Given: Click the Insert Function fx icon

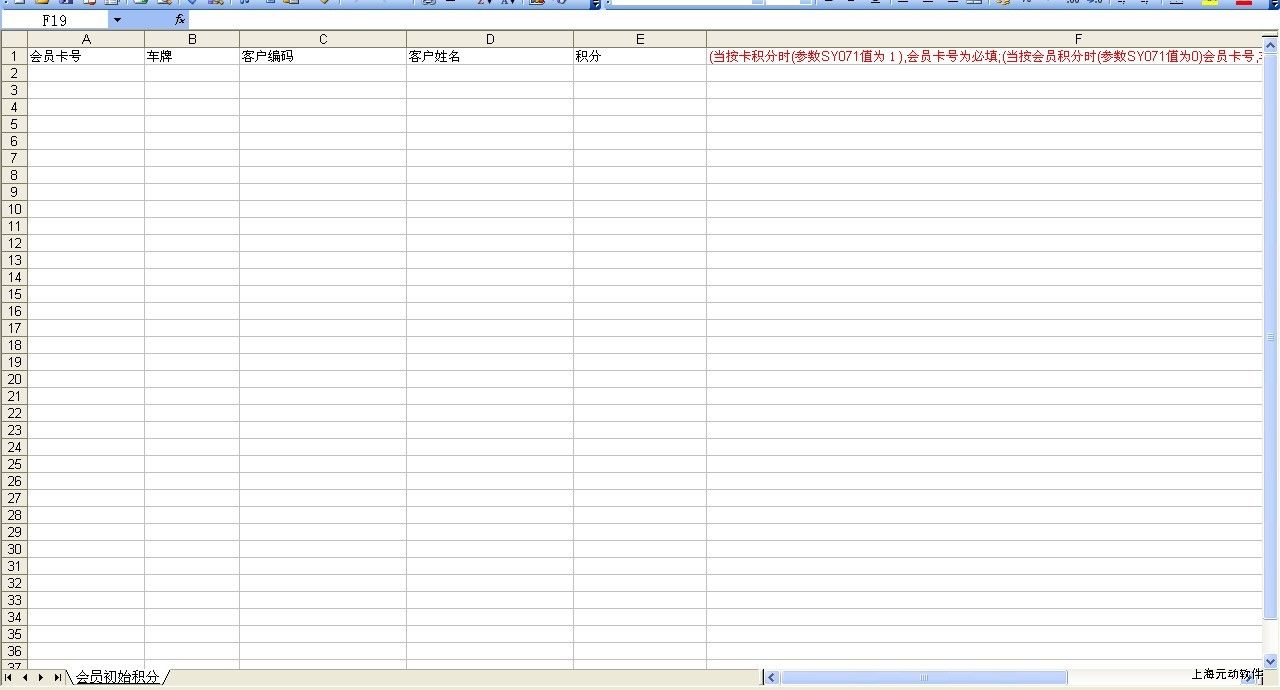Looking at the screenshot, I should tap(180, 20).
